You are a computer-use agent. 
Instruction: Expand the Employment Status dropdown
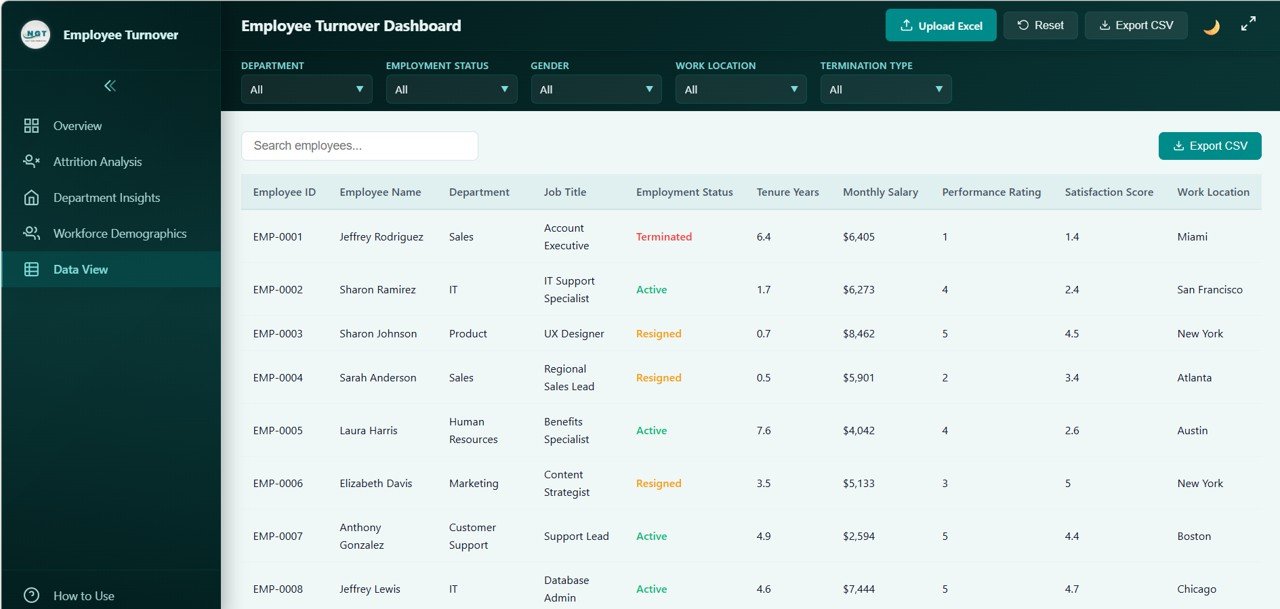[x=451, y=88]
